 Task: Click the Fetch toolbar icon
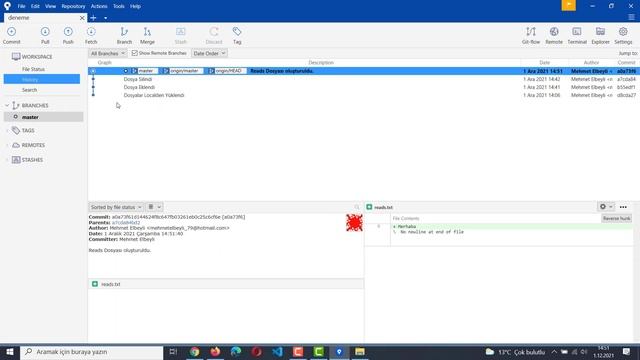91,36
